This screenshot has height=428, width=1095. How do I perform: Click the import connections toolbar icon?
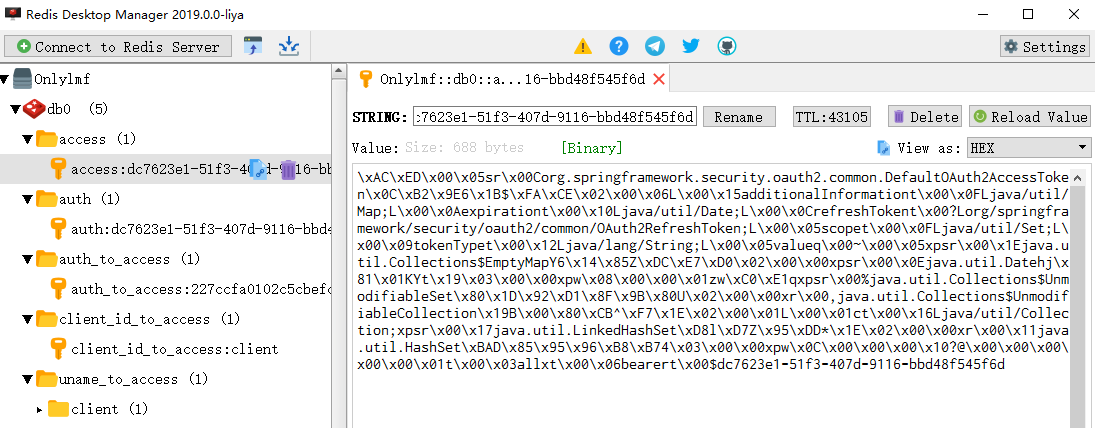click(253, 47)
